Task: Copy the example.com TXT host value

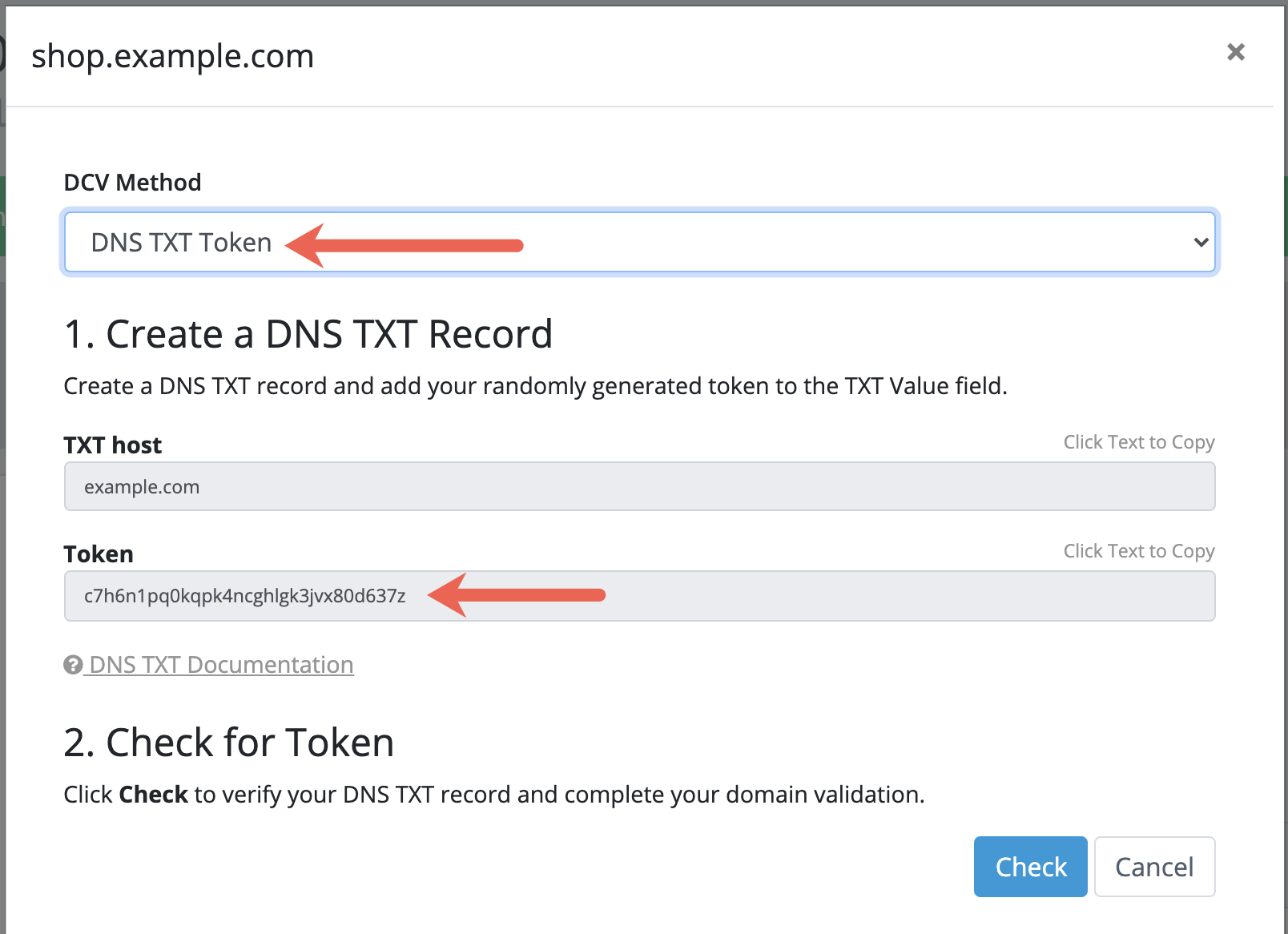Action: [x=142, y=487]
